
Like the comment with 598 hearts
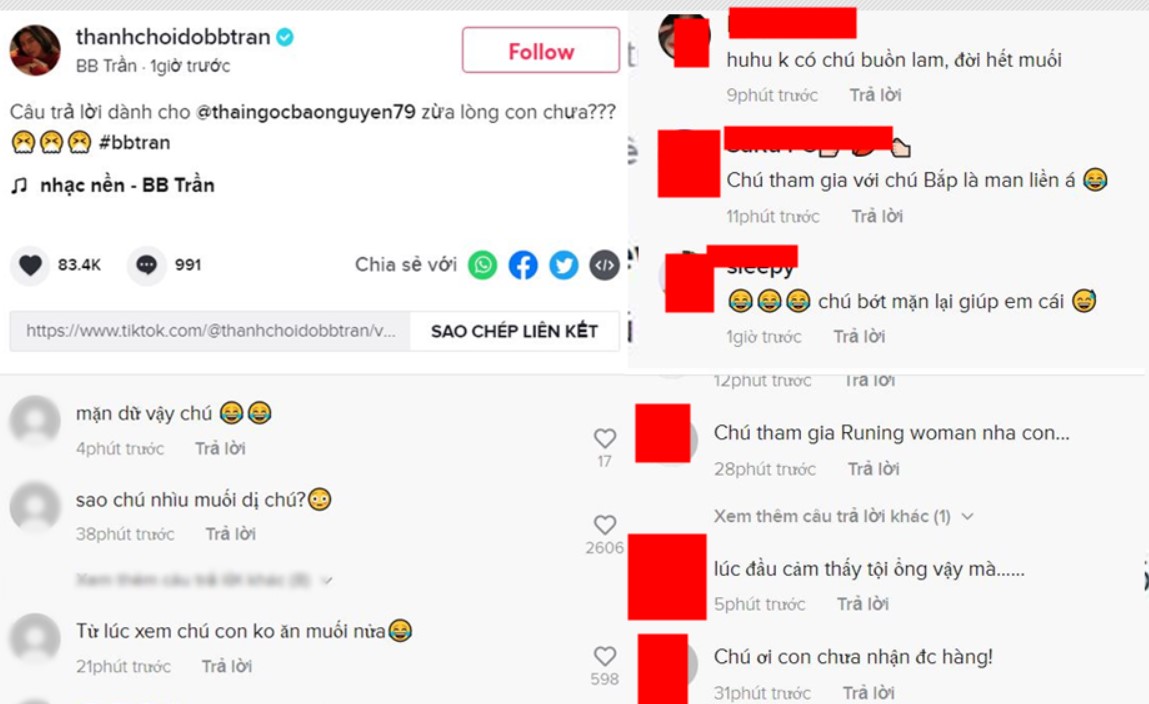pos(605,656)
